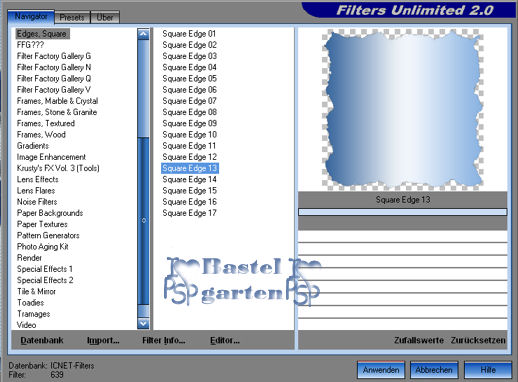The width and height of the screenshot is (518, 382).
Task: Click the Anwenden button
Action: click(x=381, y=370)
